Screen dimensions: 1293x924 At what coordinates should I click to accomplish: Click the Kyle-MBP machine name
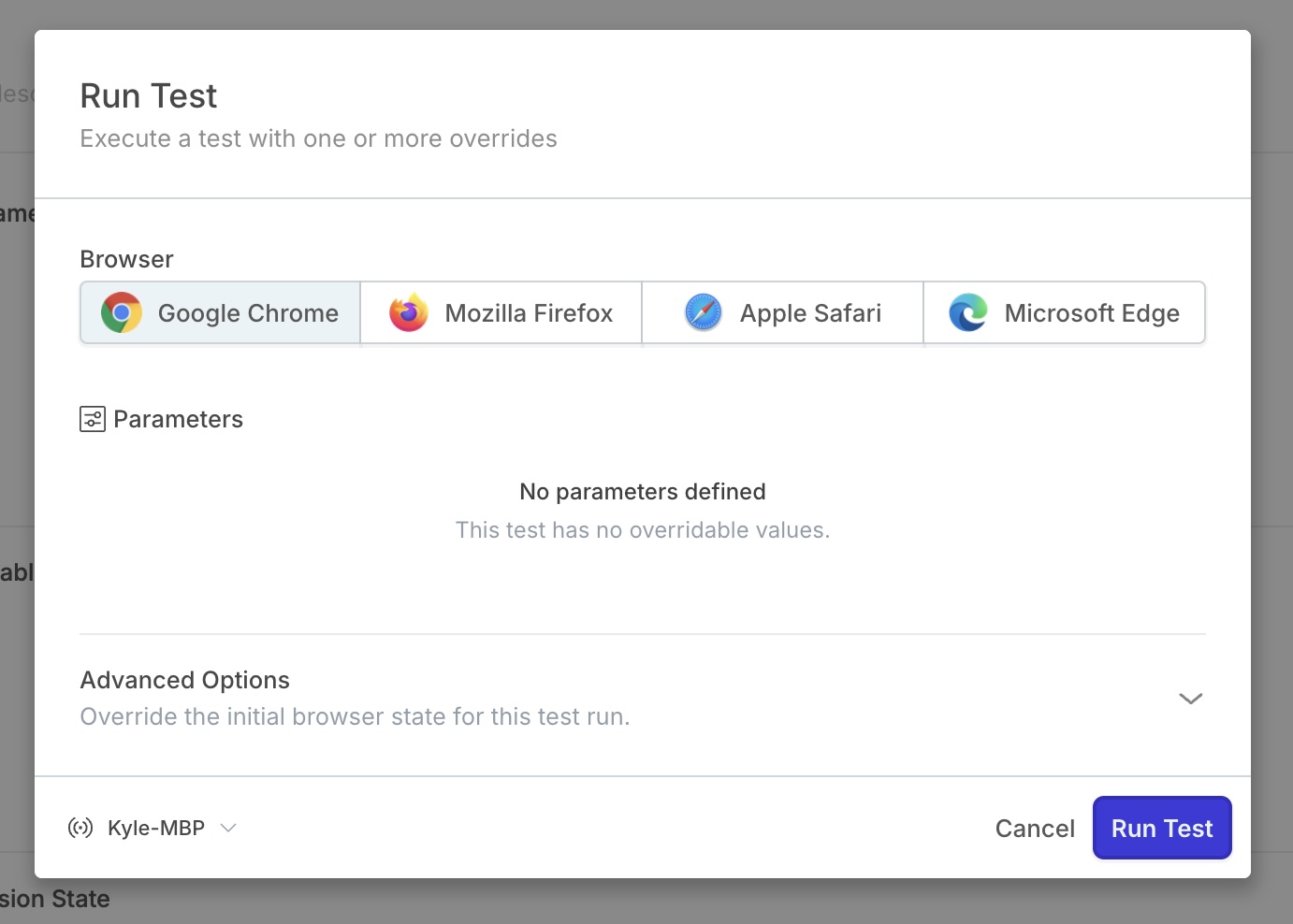pos(156,829)
